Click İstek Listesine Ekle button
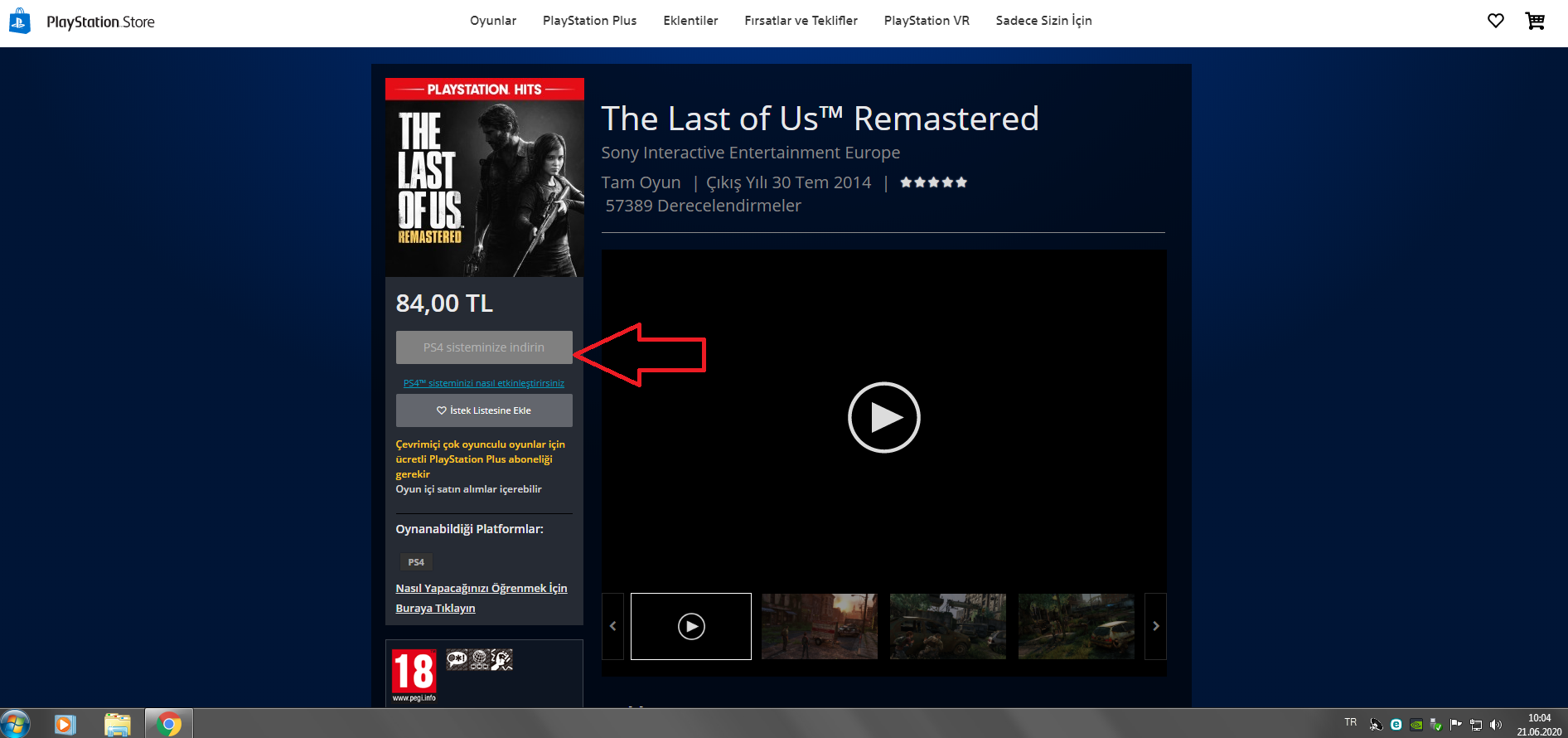 pyautogui.click(x=484, y=410)
